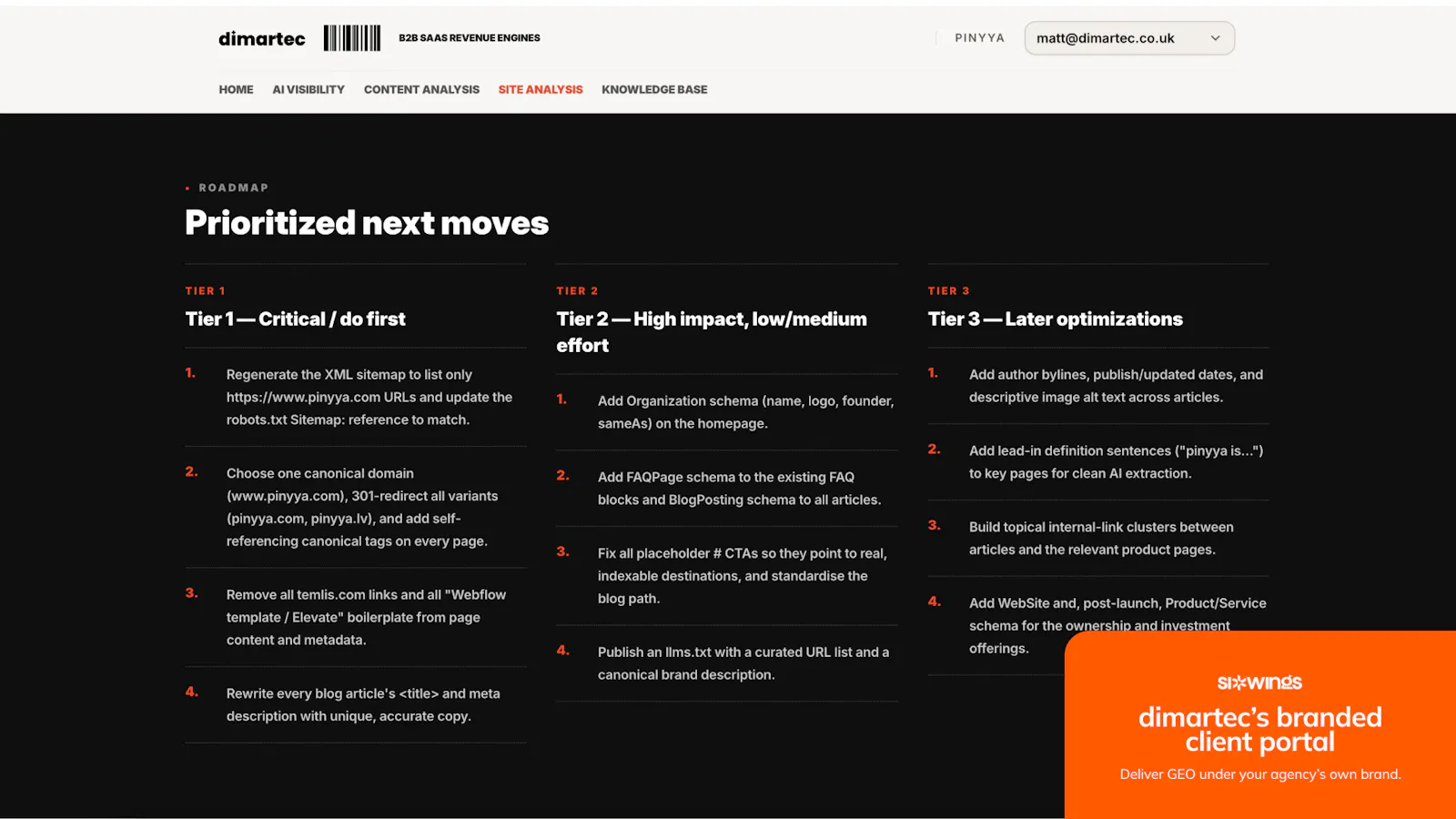This screenshot has height=819, width=1456.
Task: Click the small 'TIER 2' orange label
Action: tap(577, 291)
